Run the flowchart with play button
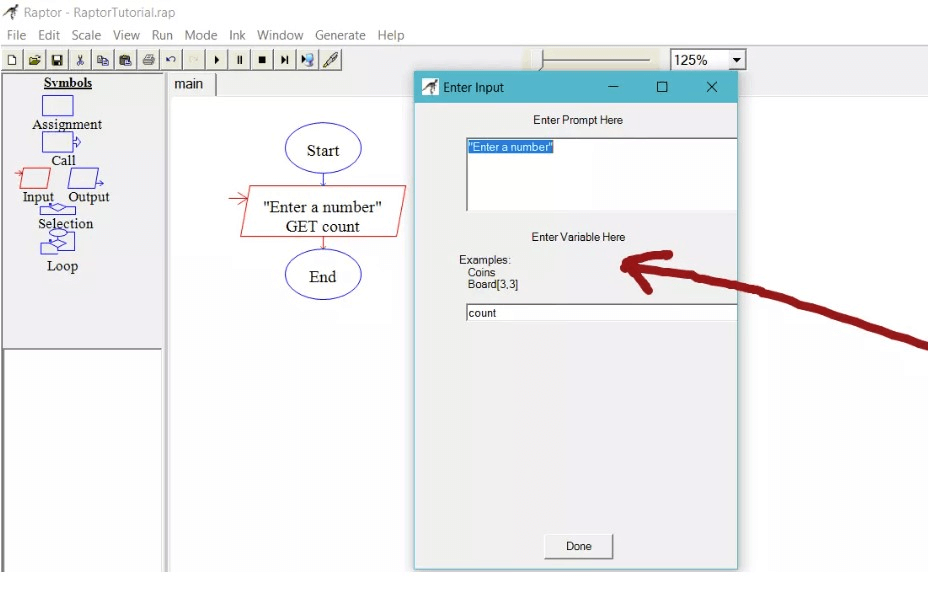928x595 pixels. (217, 60)
